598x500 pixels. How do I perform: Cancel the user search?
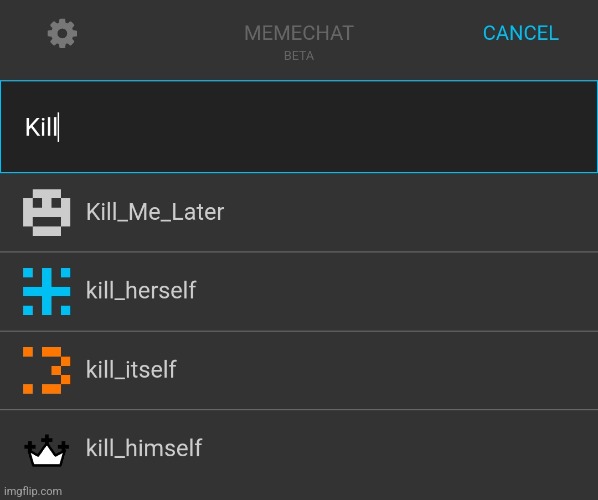521,33
